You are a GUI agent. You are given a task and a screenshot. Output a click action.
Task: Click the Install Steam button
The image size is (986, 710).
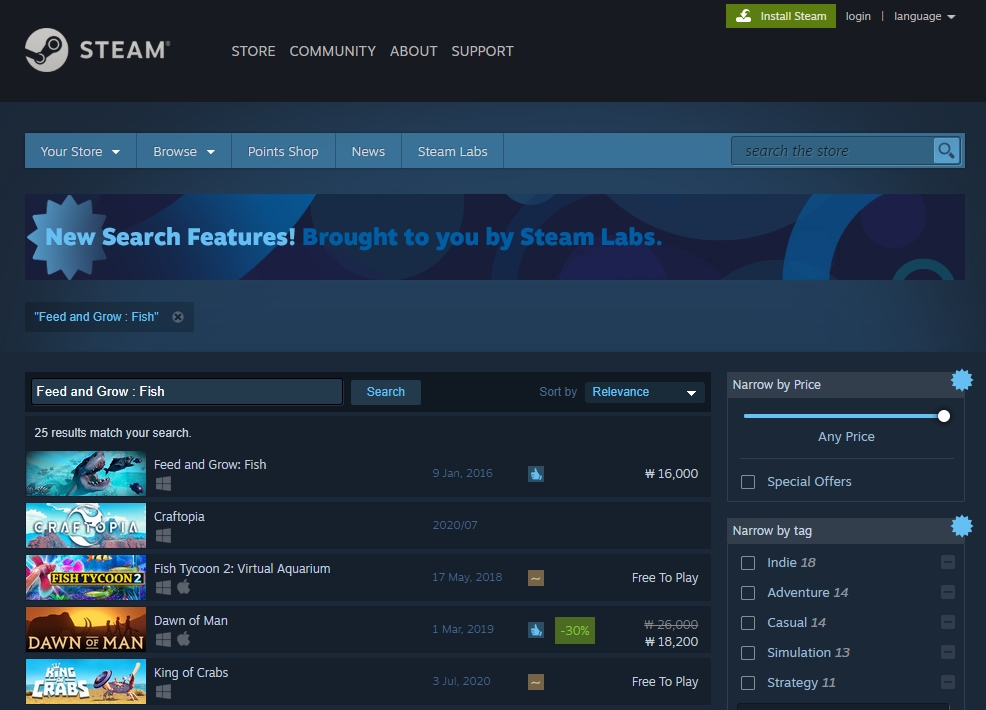click(781, 16)
